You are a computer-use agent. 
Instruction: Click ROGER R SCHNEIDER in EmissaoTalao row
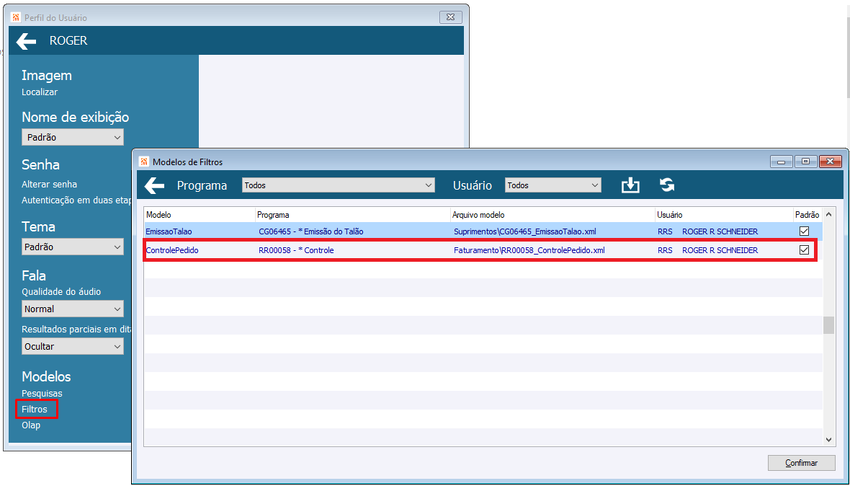click(x=720, y=231)
